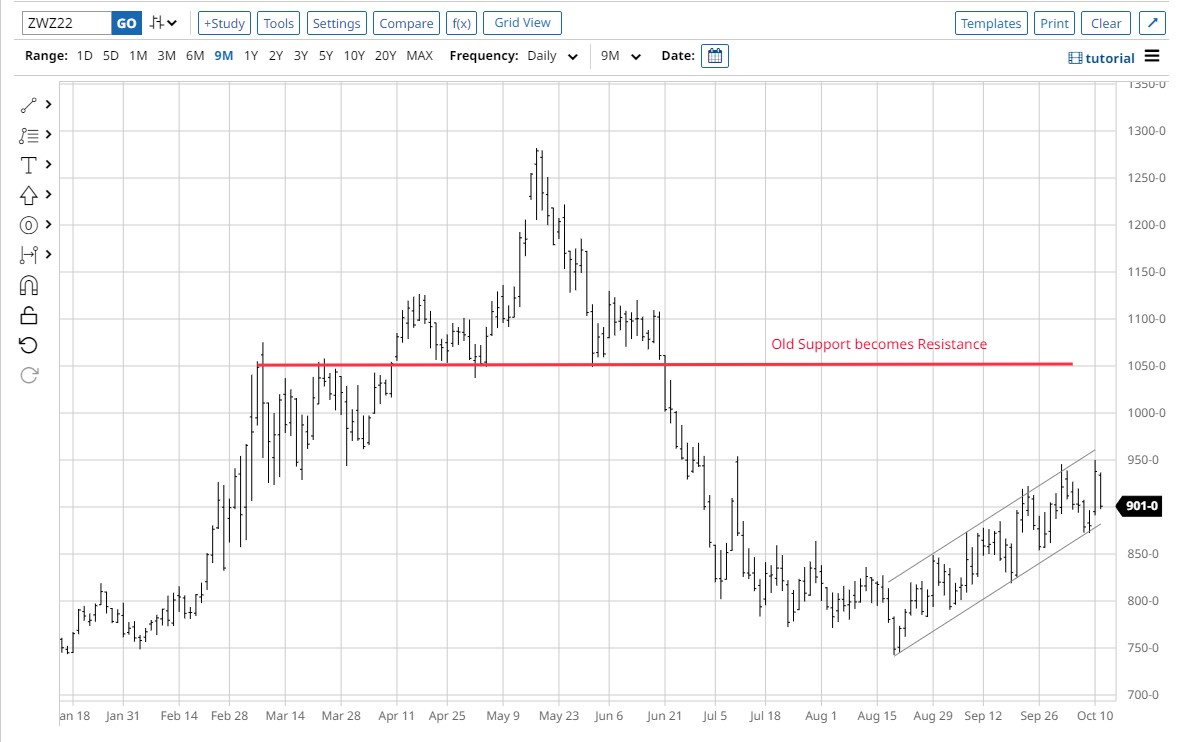Image resolution: width=1192 pixels, height=742 pixels.
Task: Set range to 5D
Action: click(x=110, y=55)
